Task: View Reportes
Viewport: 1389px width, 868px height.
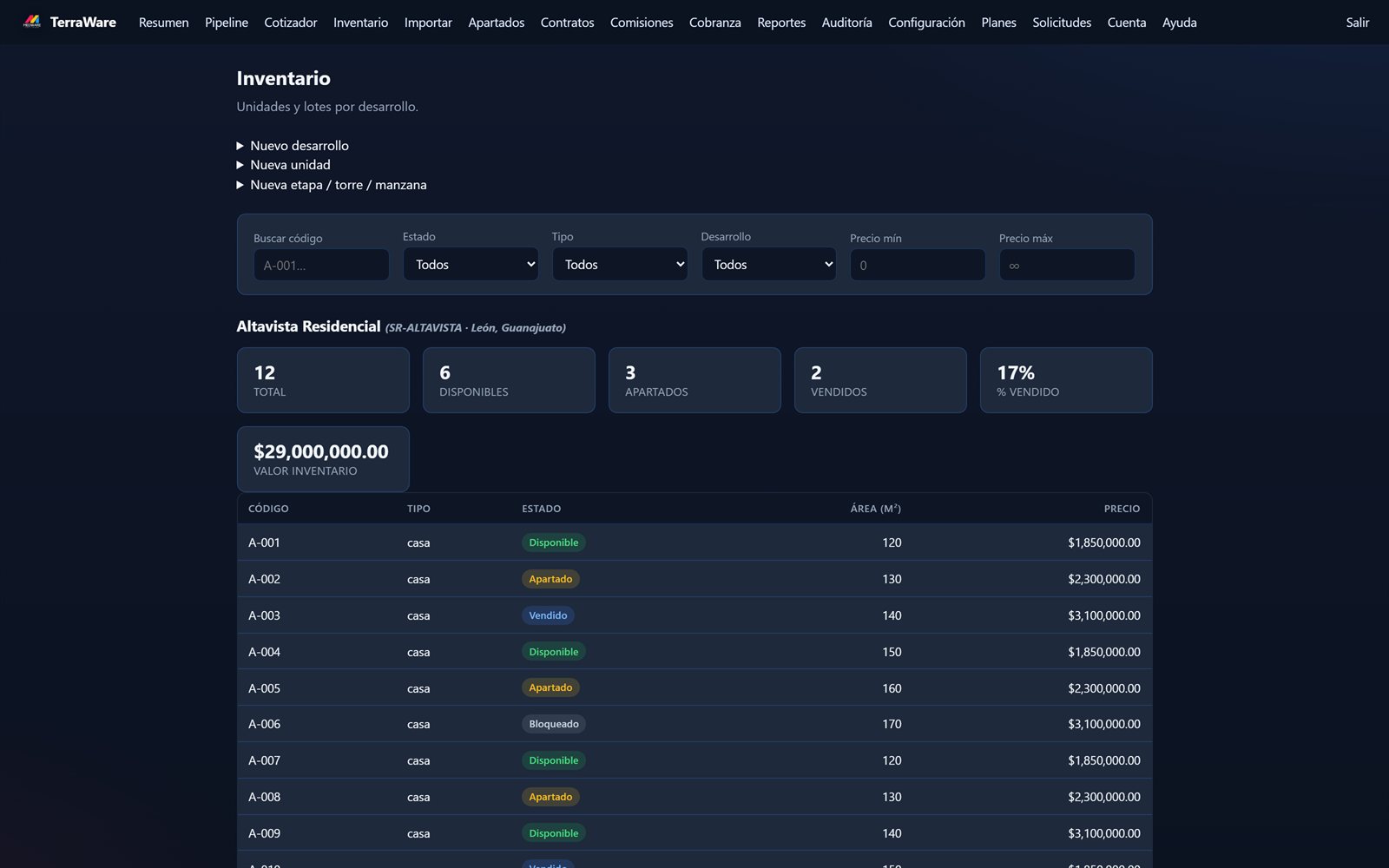Action: pos(781,23)
